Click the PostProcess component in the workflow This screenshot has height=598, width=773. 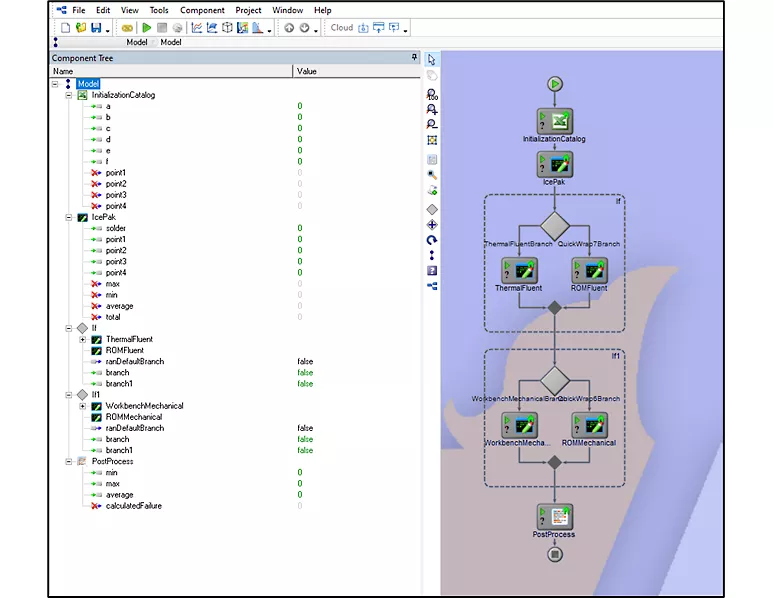(554, 517)
